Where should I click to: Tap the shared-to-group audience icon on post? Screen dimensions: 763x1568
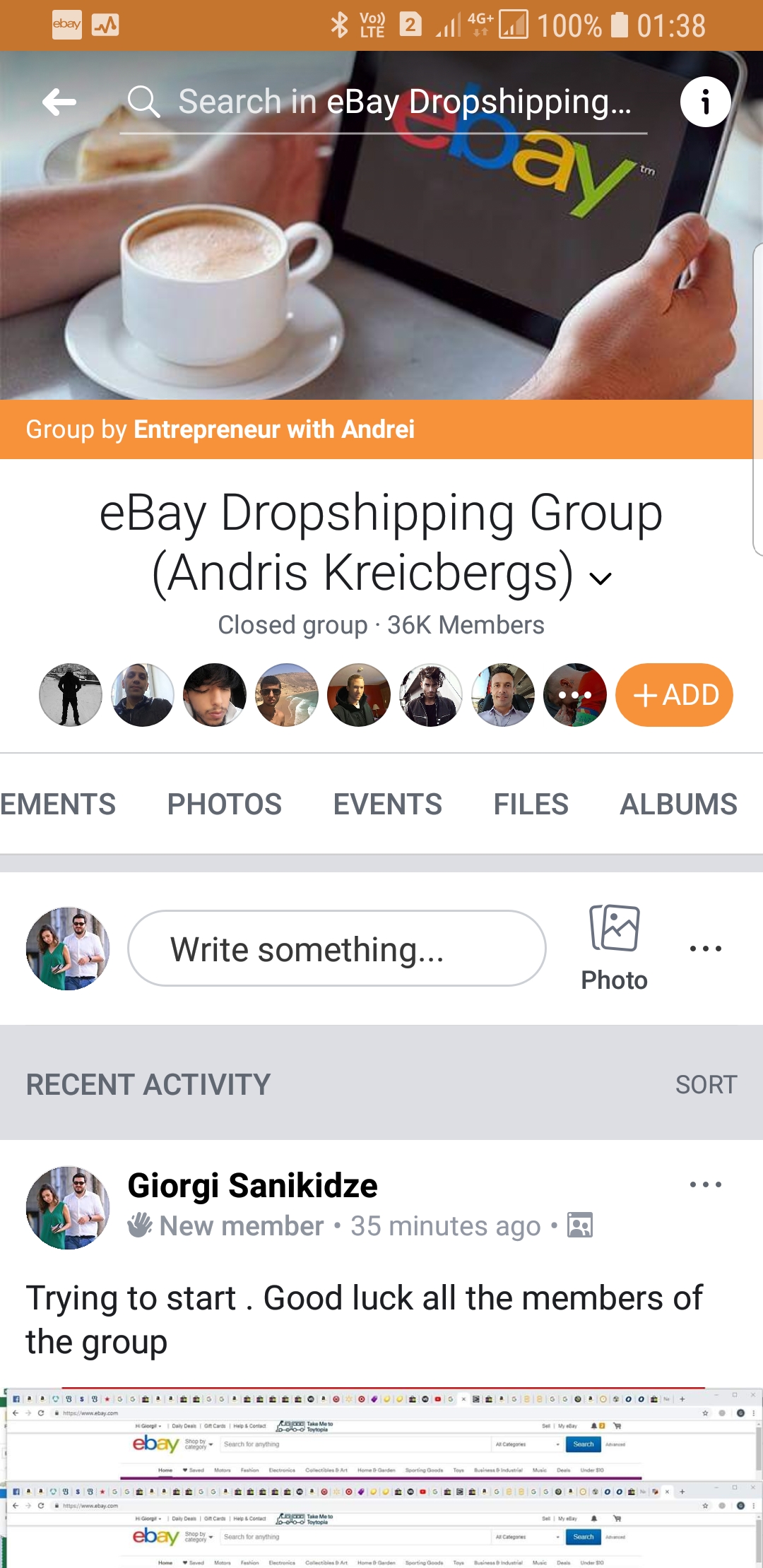point(580,1225)
